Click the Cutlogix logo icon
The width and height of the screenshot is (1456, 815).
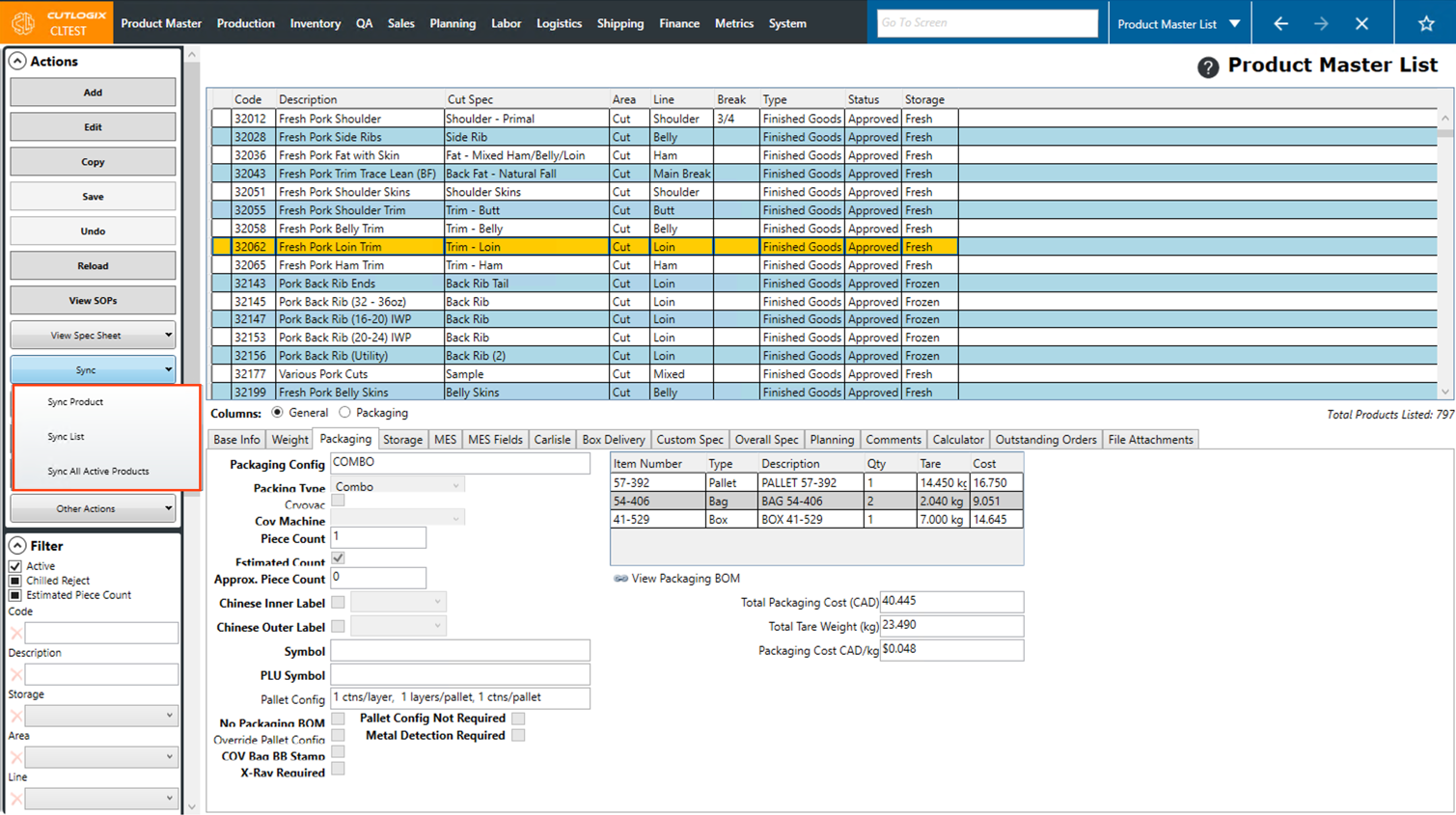23,22
